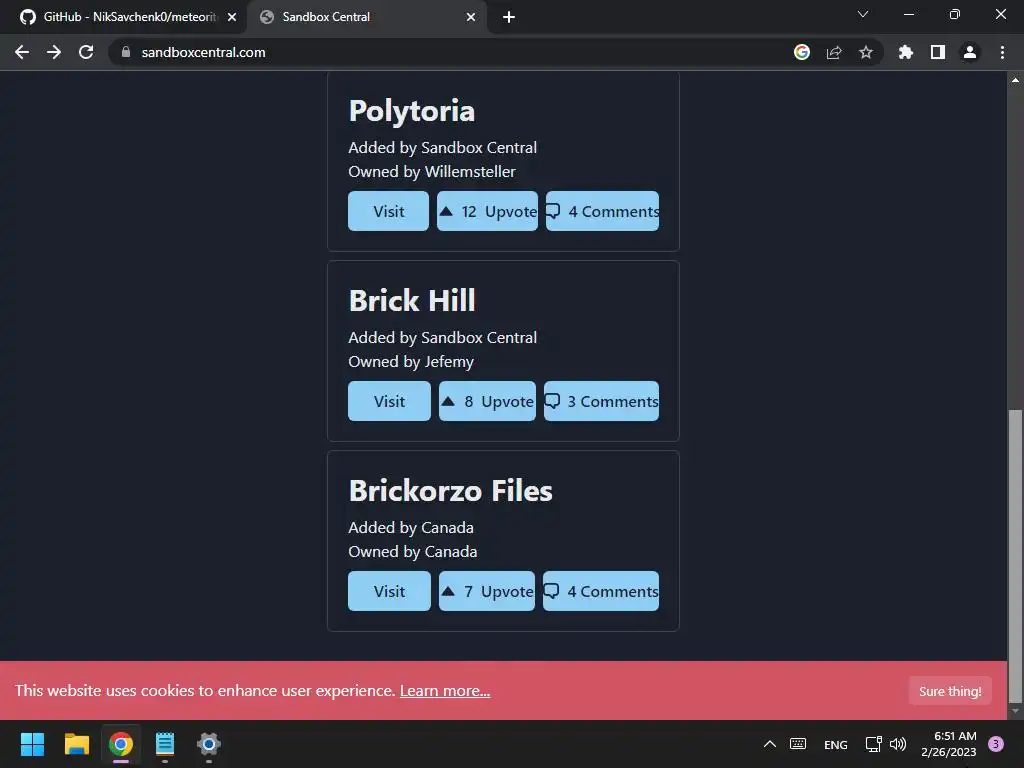1024x768 pixels.
Task: Show hidden system tray icons
Action: tap(770, 744)
